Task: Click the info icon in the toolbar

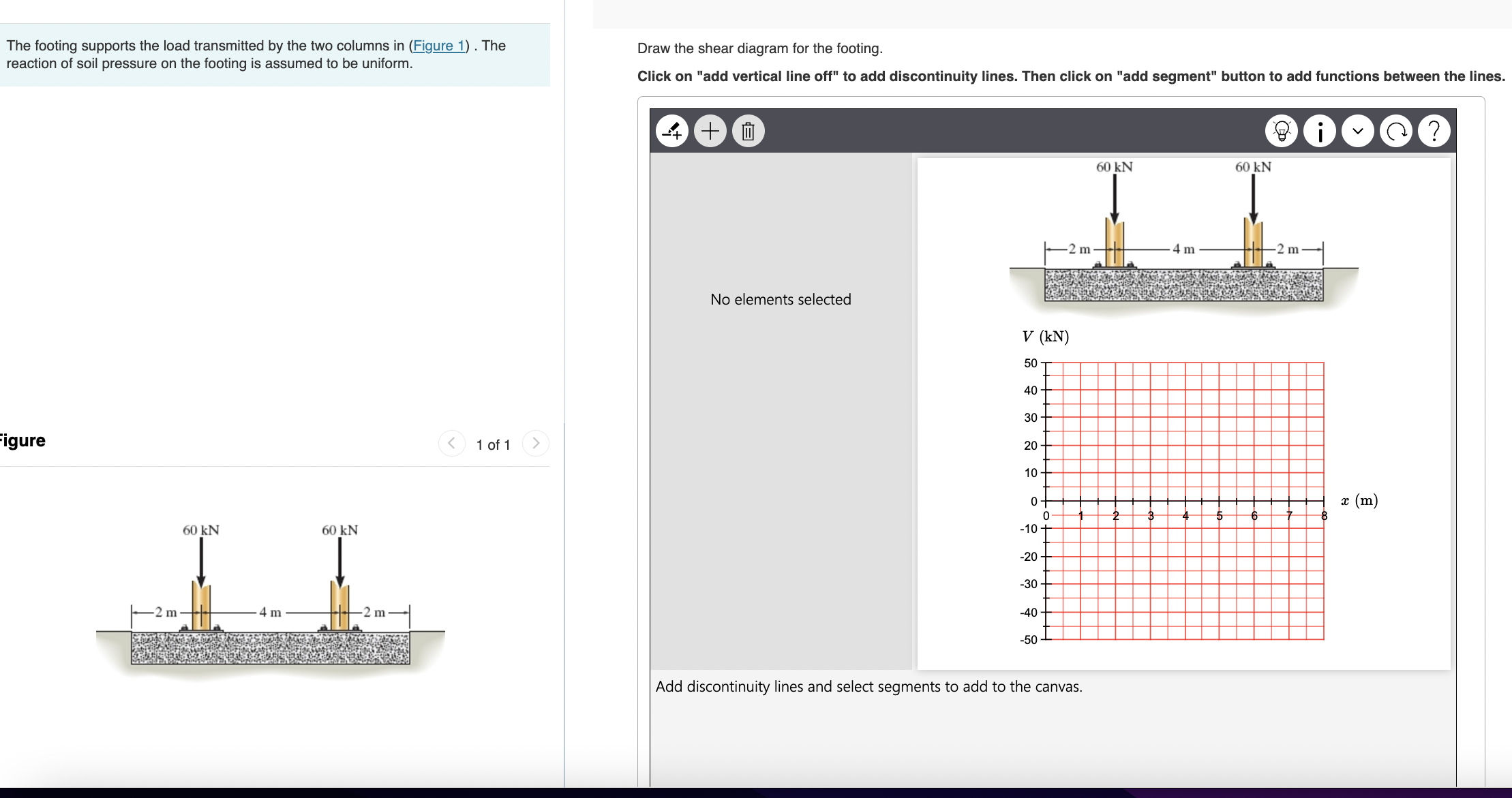Action: click(x=1321, y=131)
